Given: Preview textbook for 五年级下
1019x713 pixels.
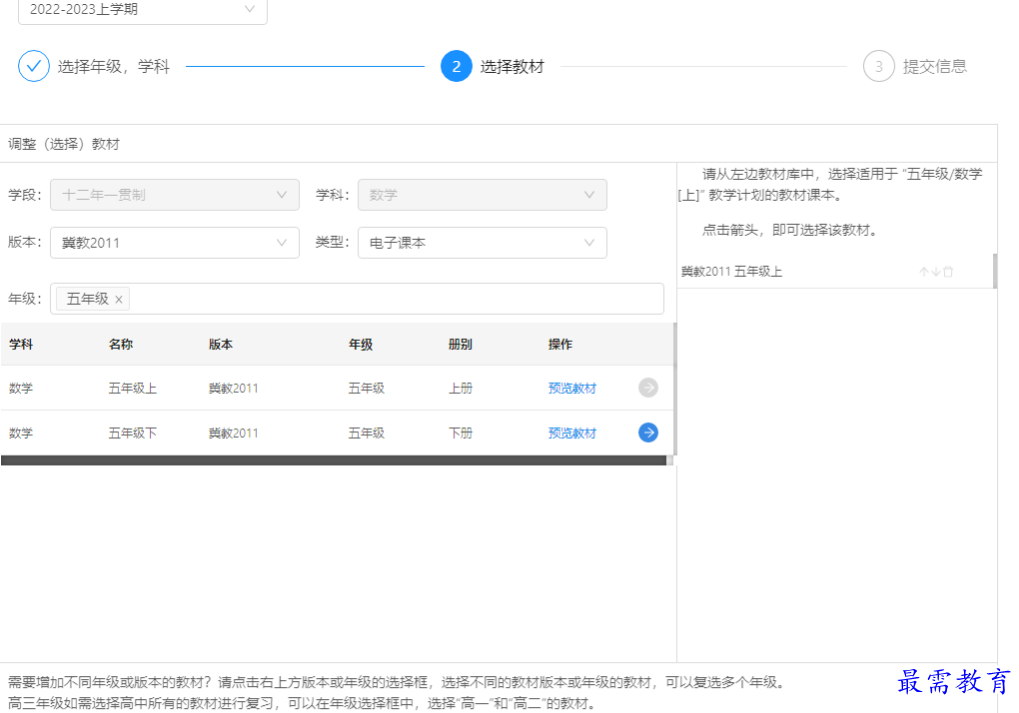Looking at the screenshot, I should (x=572, y=433).
